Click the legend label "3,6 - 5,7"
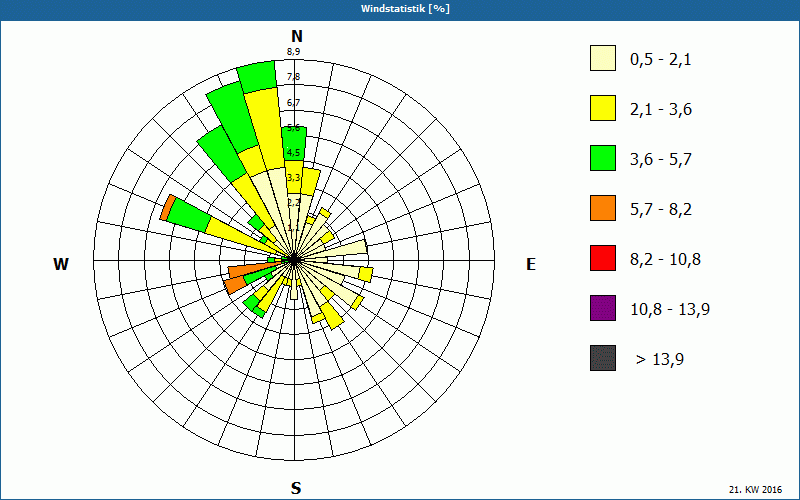800x500 pixels. (x=661, y=160)
